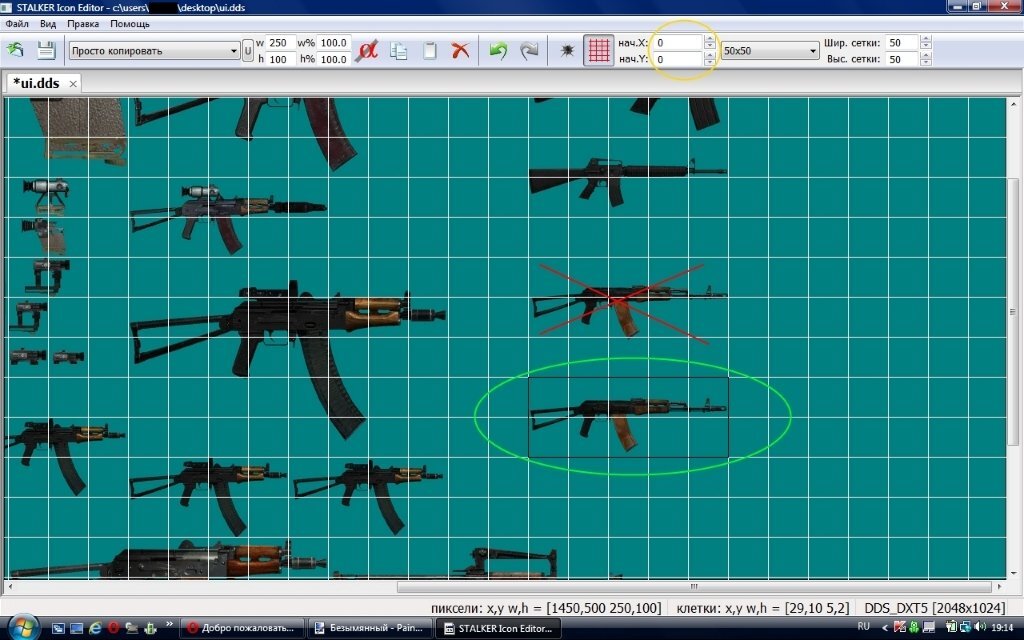
Task: Click the 'нач.X' value input field
Action: point(677,43)
